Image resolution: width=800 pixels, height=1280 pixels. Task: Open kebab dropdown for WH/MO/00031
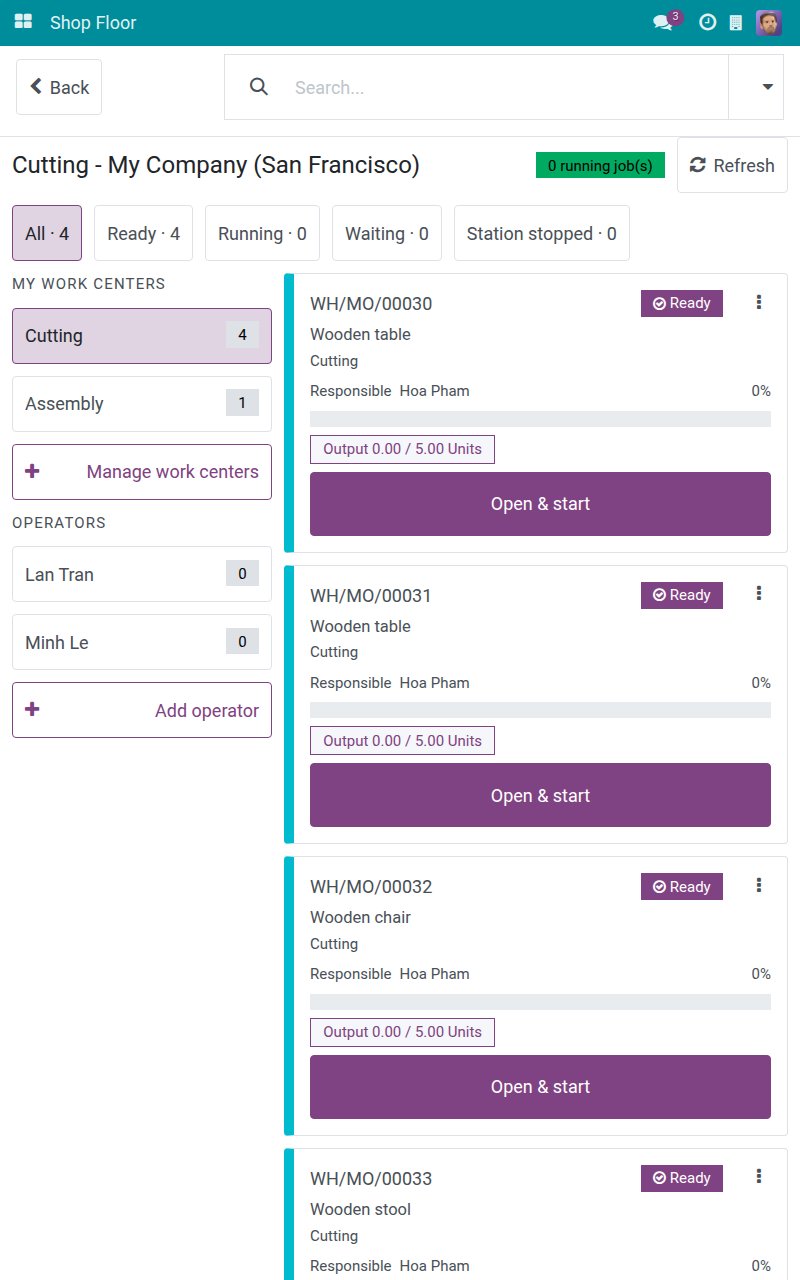coord(759,594)
